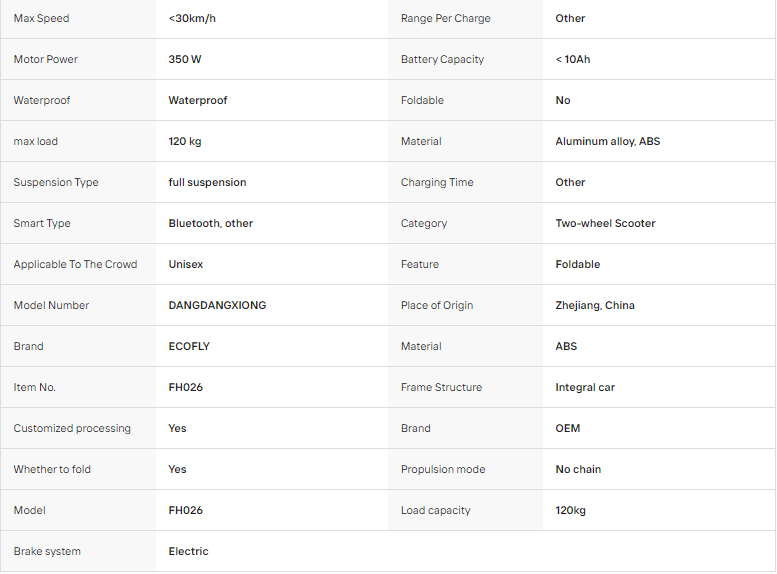Viewport: 777px width, 574px height.
Task: Click the 350 W motor power value
Action: pos(185,59)
